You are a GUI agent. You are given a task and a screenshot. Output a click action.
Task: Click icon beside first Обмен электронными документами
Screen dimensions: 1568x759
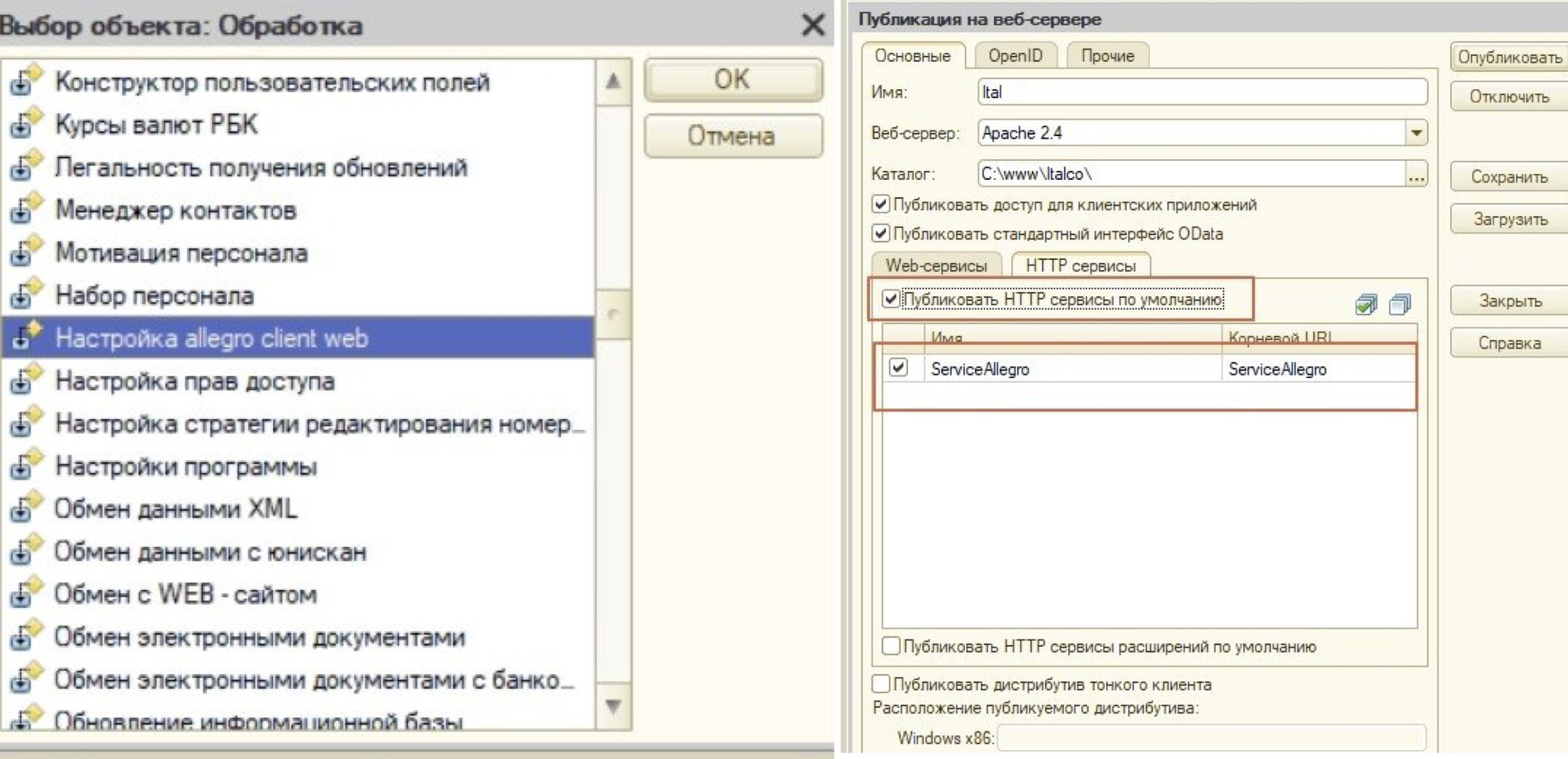[26, 636]
